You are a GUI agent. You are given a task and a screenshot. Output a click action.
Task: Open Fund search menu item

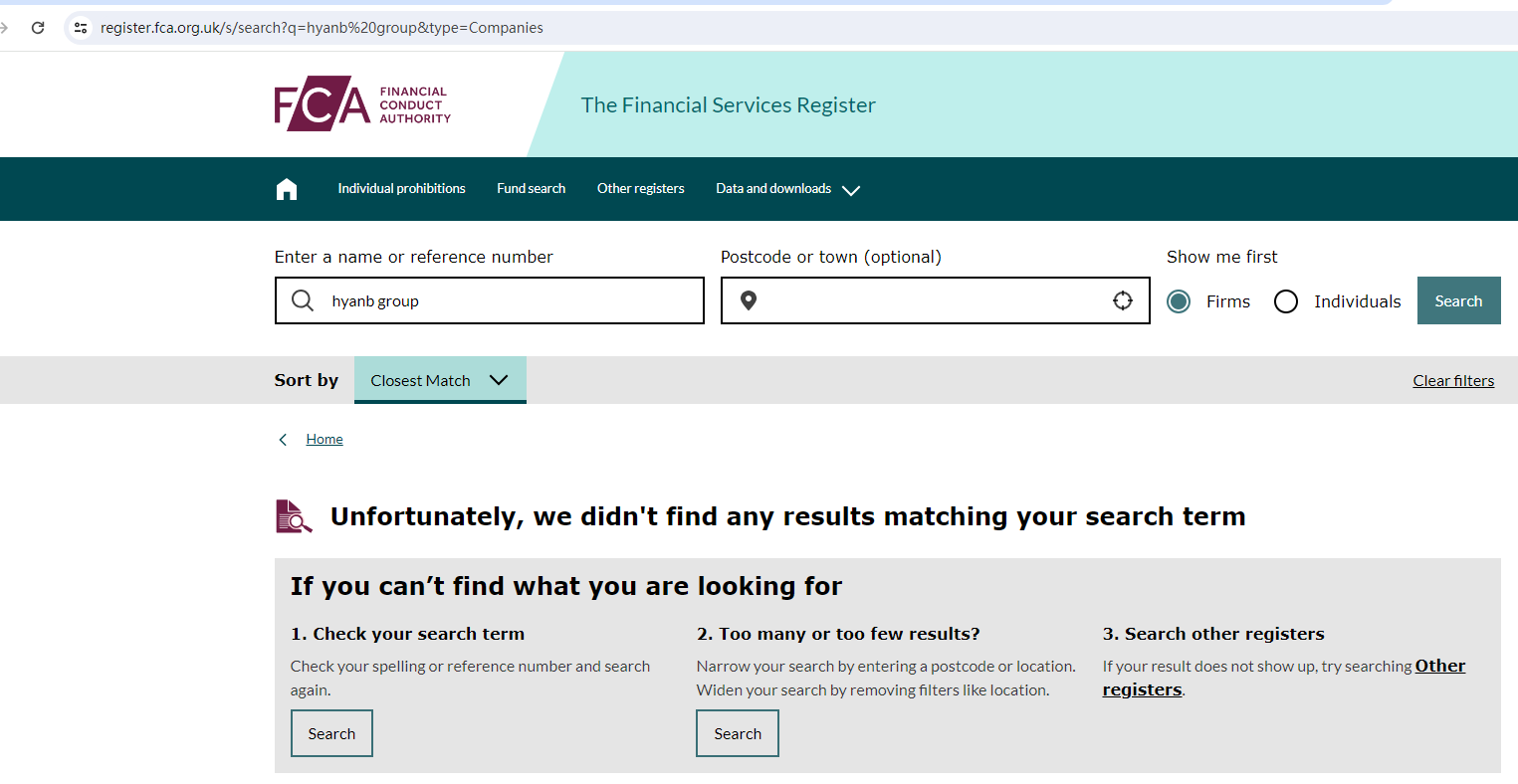coord(532,189)
